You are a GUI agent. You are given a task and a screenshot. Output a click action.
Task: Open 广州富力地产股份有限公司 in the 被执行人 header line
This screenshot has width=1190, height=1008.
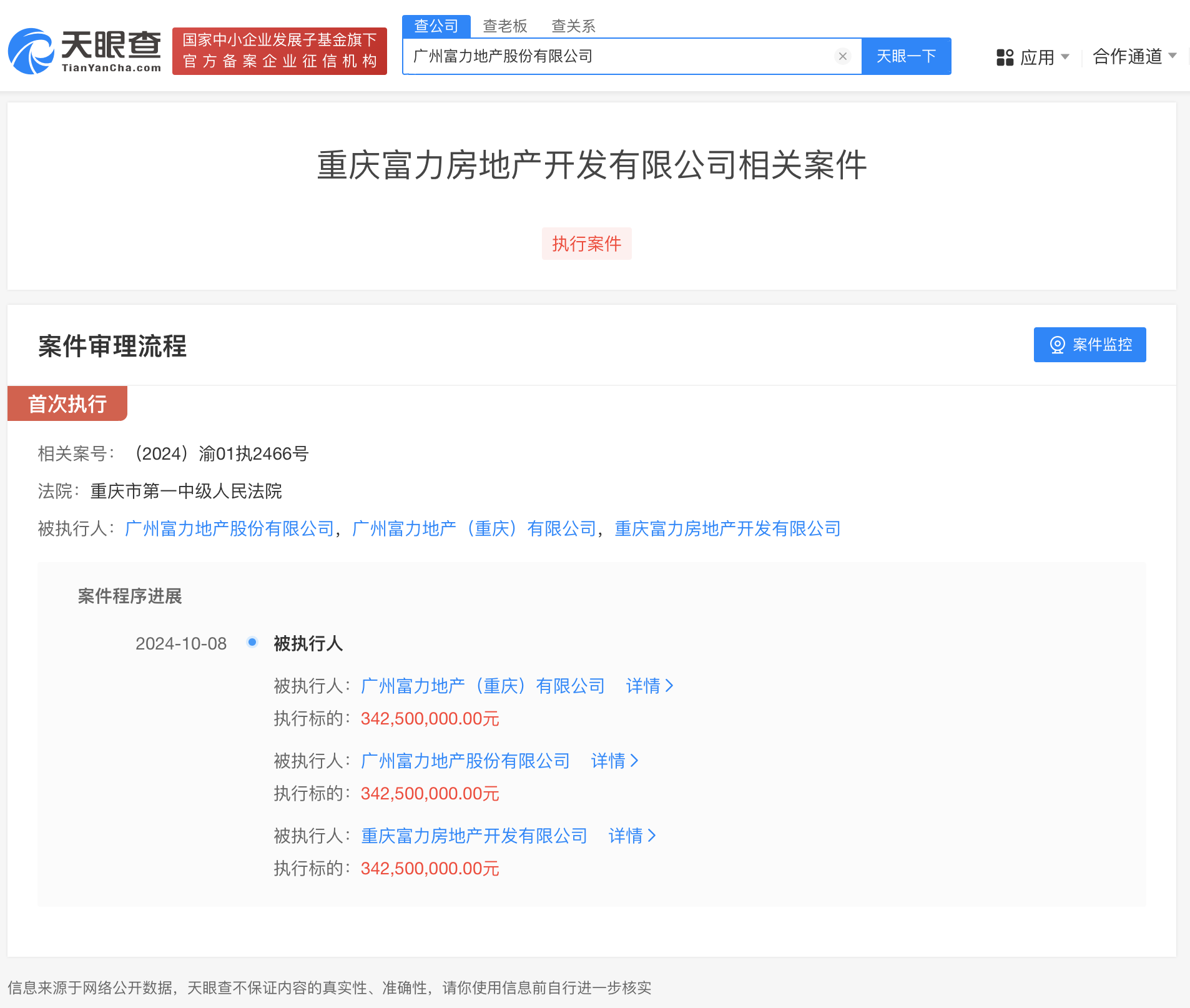coord(230,529)
